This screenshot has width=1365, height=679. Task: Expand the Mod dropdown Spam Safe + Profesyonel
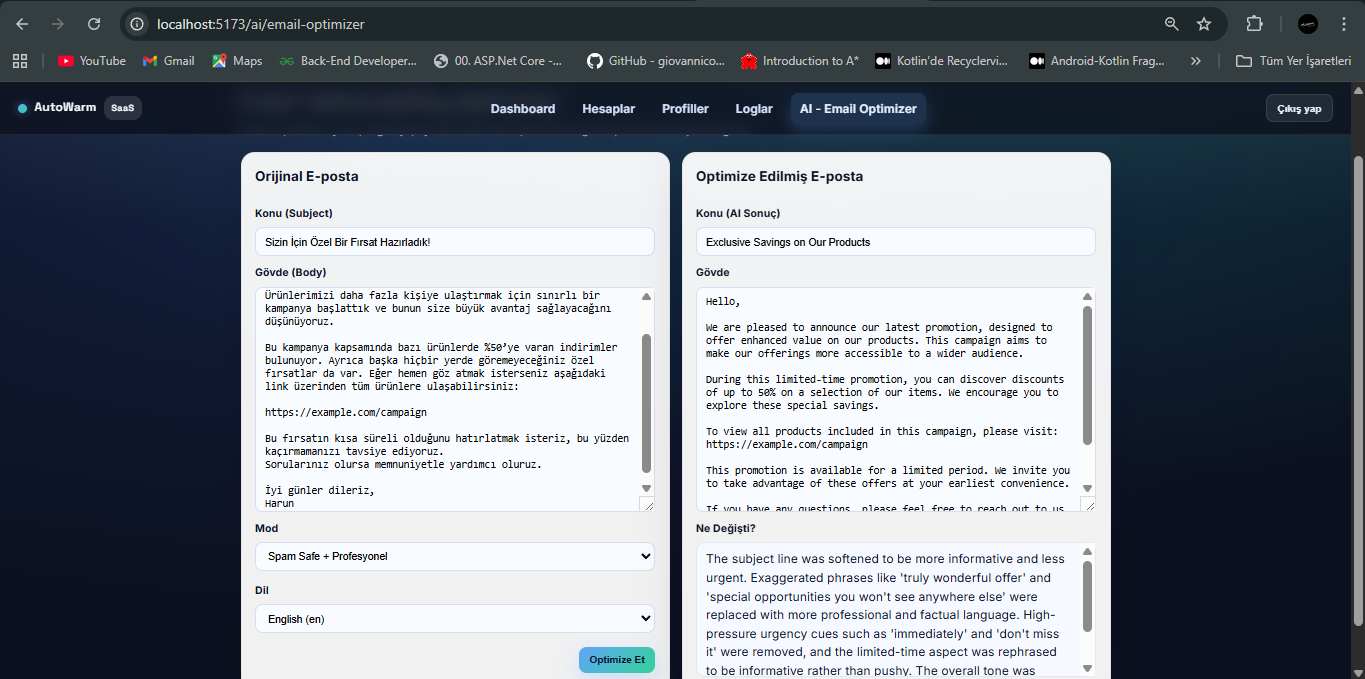coord(454,556)
